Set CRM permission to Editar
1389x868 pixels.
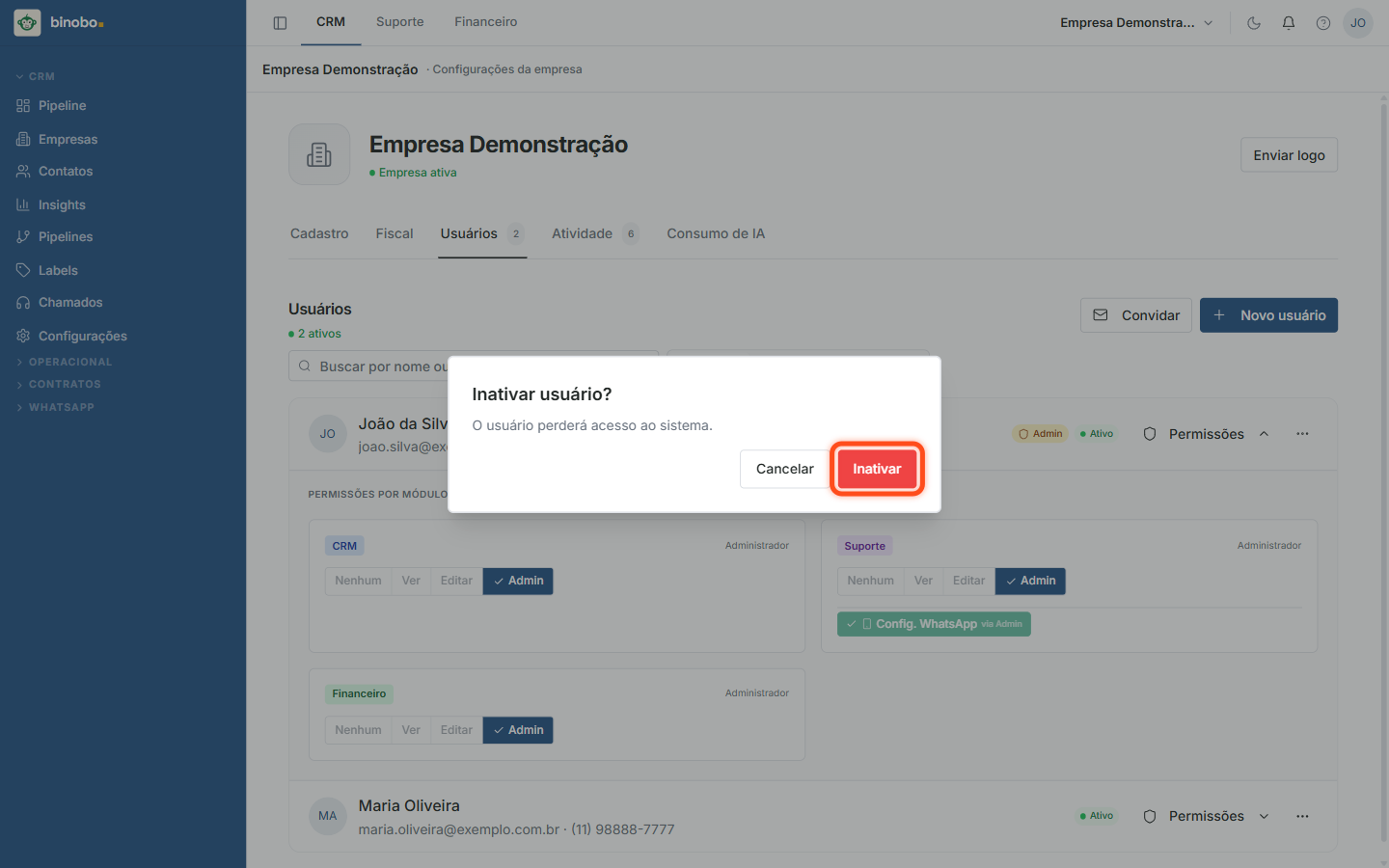pyautogui.click(x=456, y=581)
